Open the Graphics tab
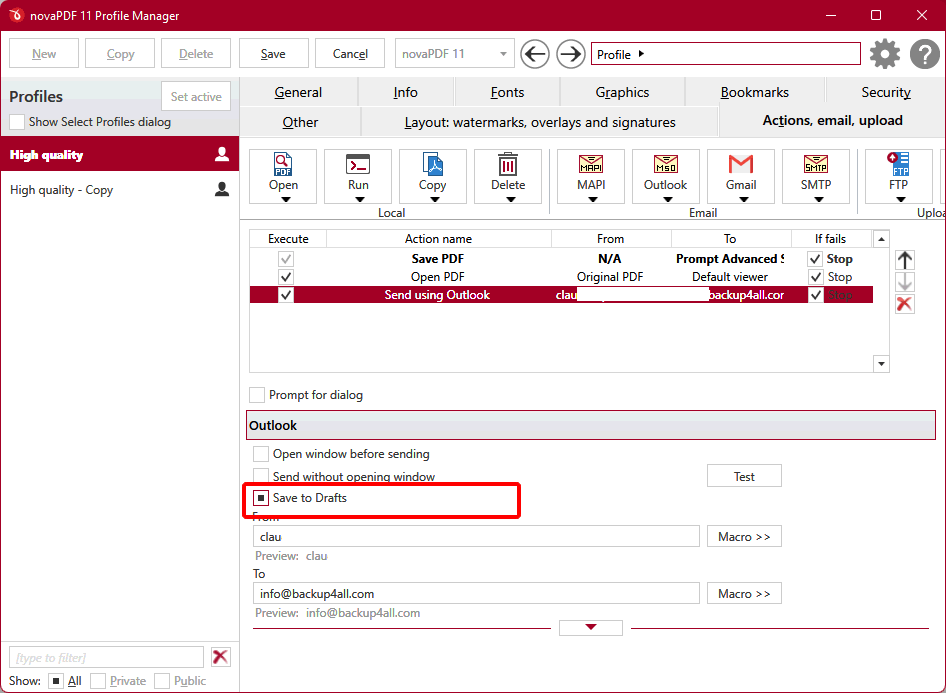 [622, 92]
